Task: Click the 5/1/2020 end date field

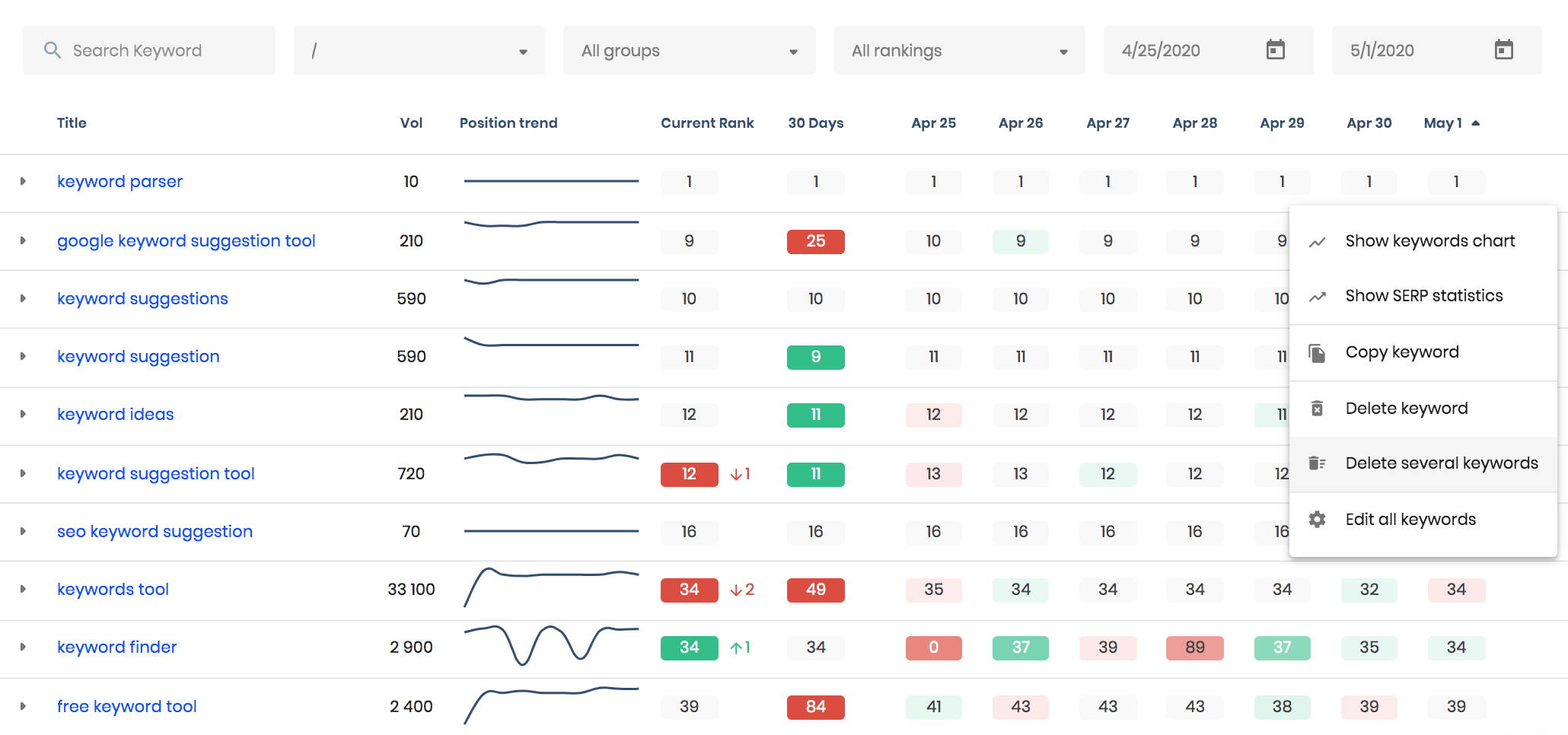Action: 1436,50
